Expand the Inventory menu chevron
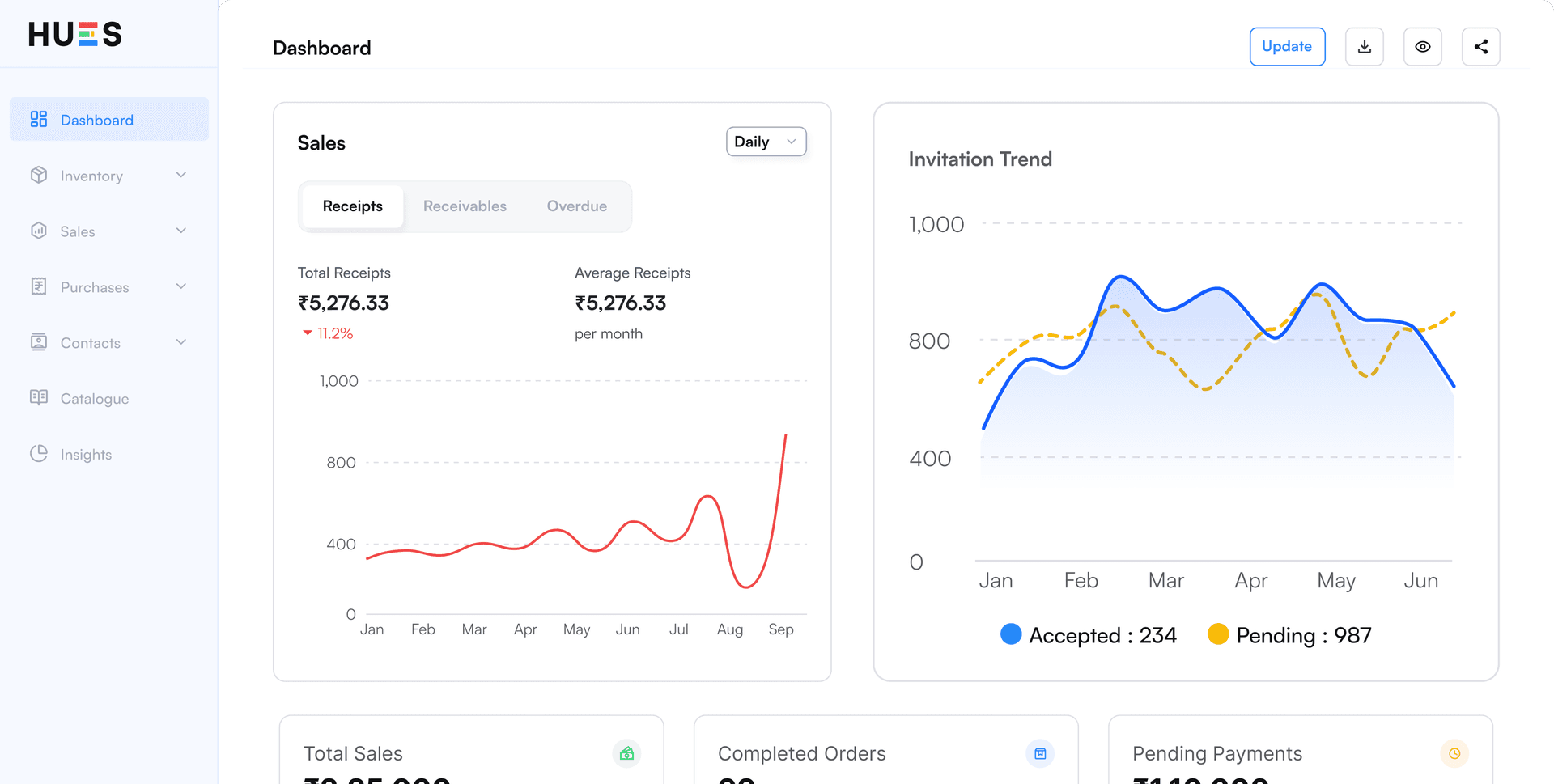The image size is (1554, 784). pyautogui.click(x=180, y=175)
